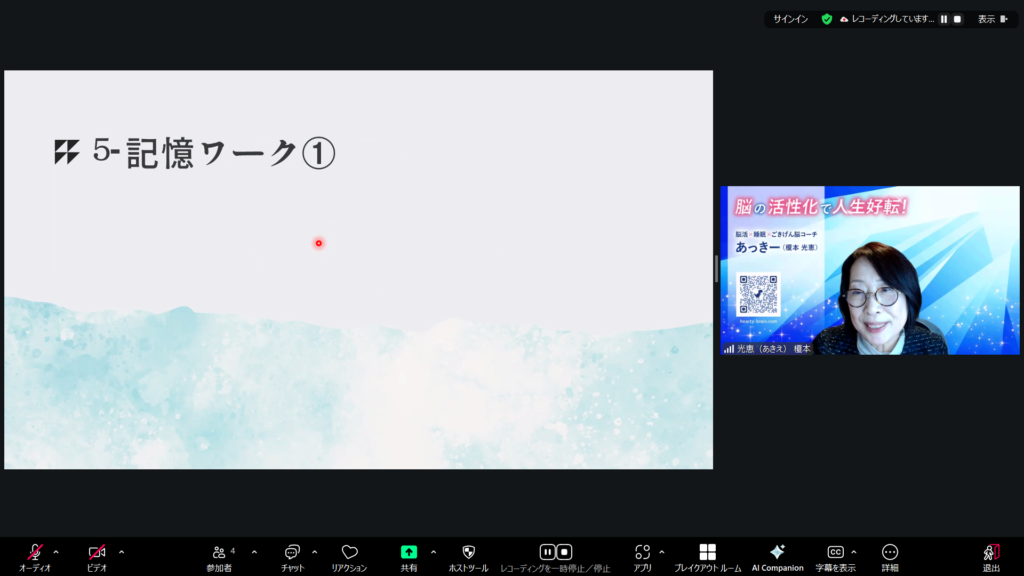Open the 表示 view menu at top right
The image size is (1024, 576).
[x=992, y=19]
